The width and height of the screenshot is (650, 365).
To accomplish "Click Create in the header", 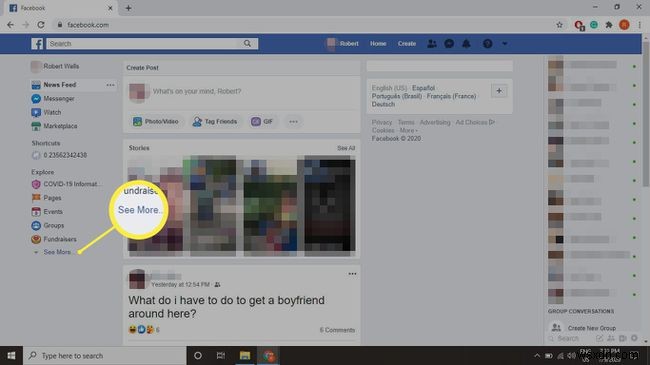I will pyautogui.click(x=407, y=44).
